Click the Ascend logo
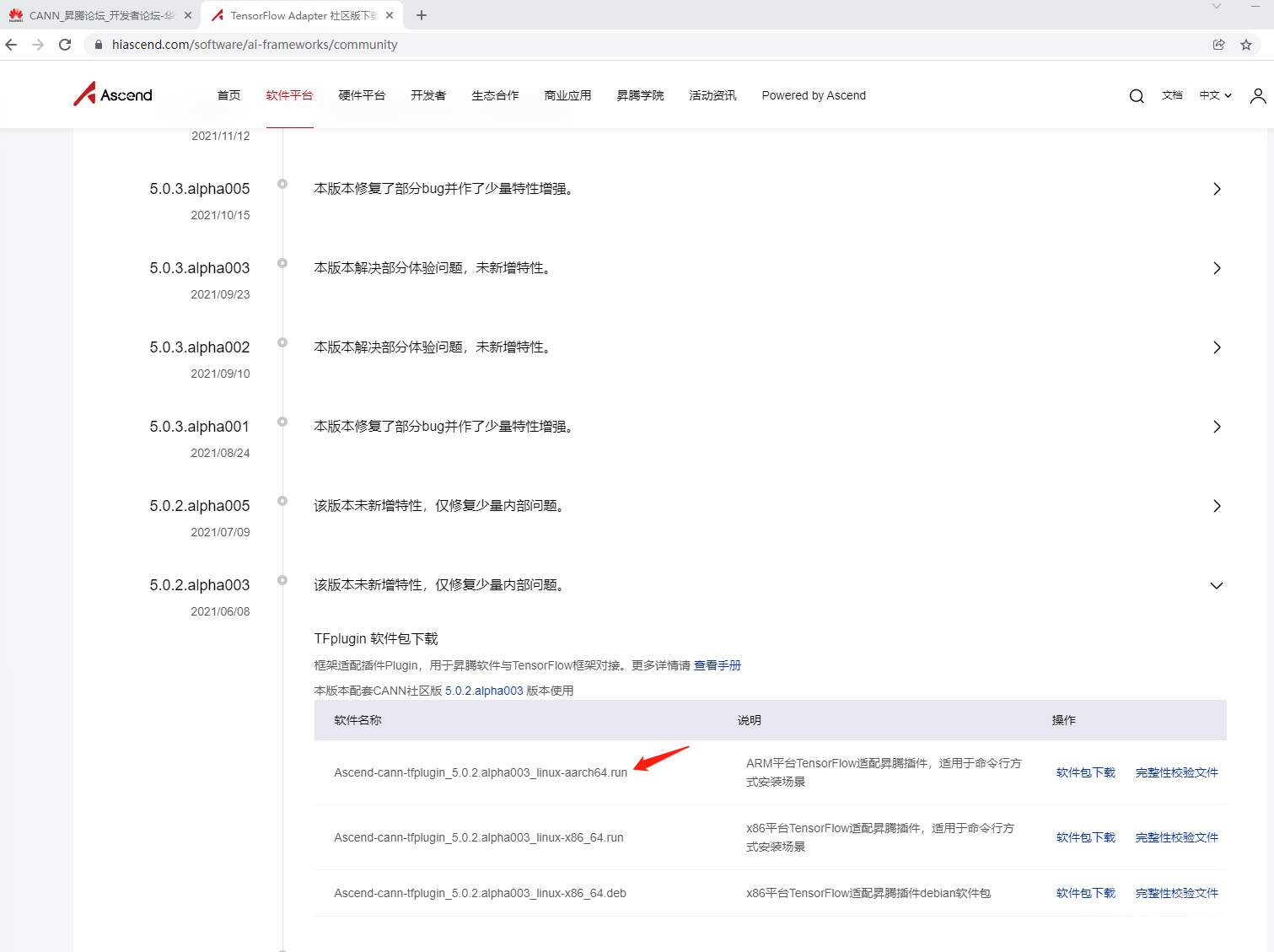The image size is (1274, 952). 113,94
